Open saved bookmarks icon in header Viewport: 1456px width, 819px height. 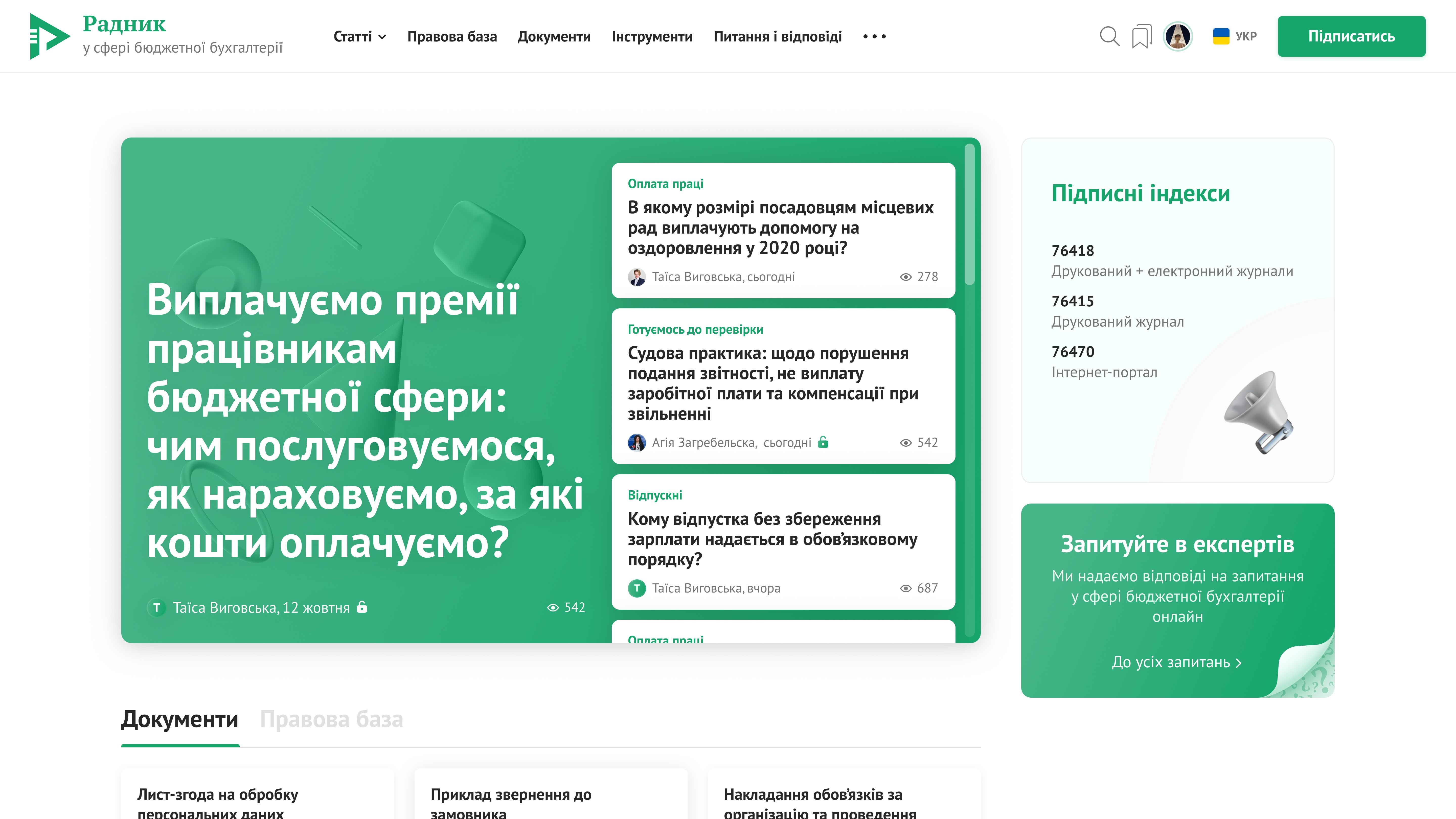pos(1141,37)
